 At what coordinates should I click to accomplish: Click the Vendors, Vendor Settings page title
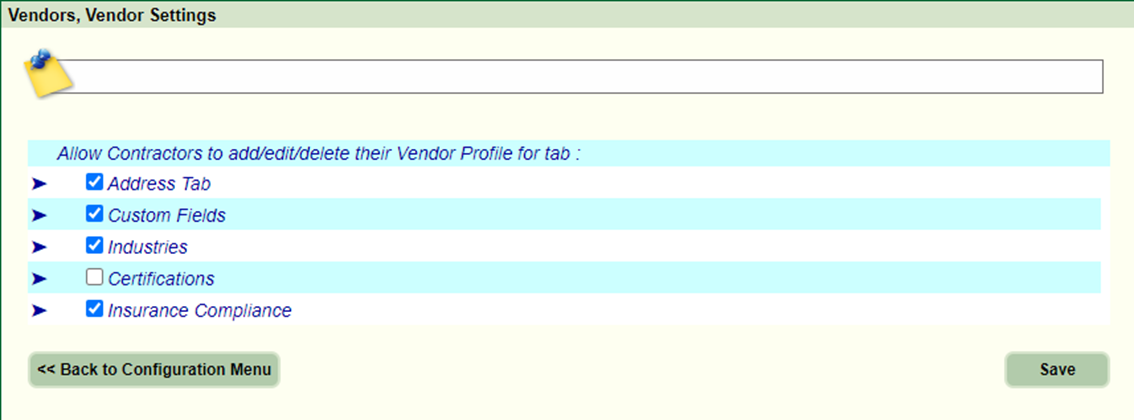112,15
